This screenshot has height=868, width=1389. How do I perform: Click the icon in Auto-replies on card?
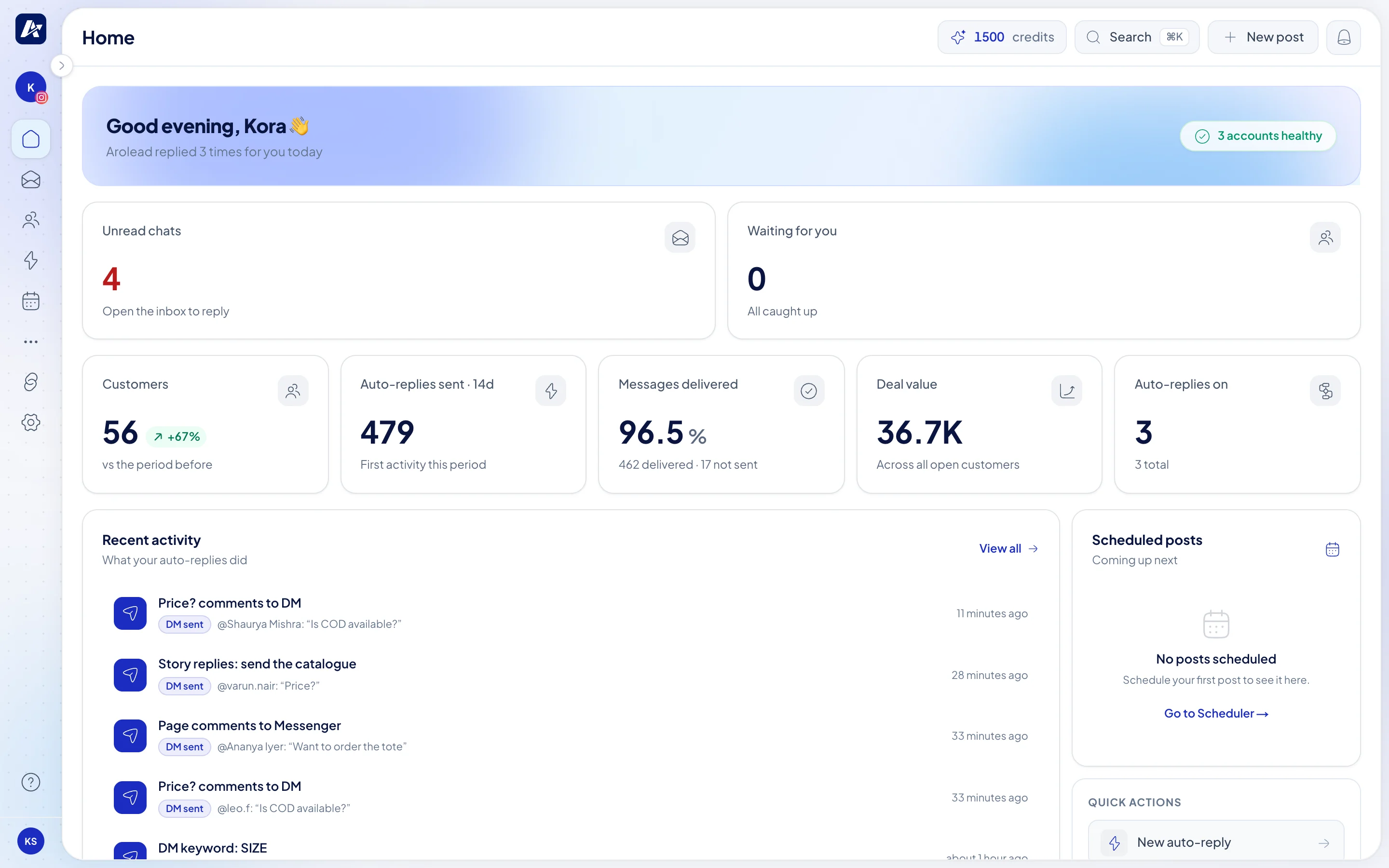pos(1325,391)
